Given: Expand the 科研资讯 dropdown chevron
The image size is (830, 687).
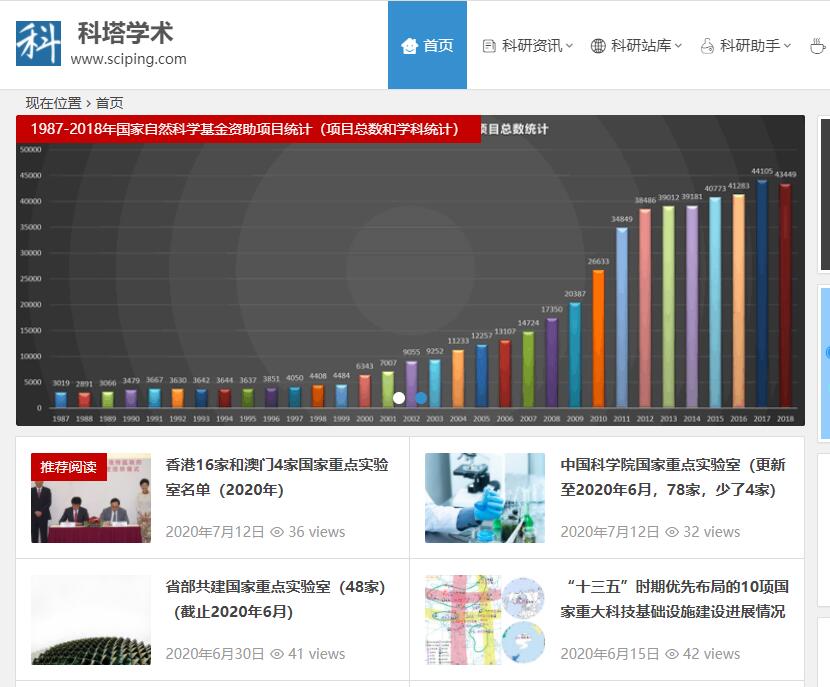Looking at the screenshot, I should 567,45.
